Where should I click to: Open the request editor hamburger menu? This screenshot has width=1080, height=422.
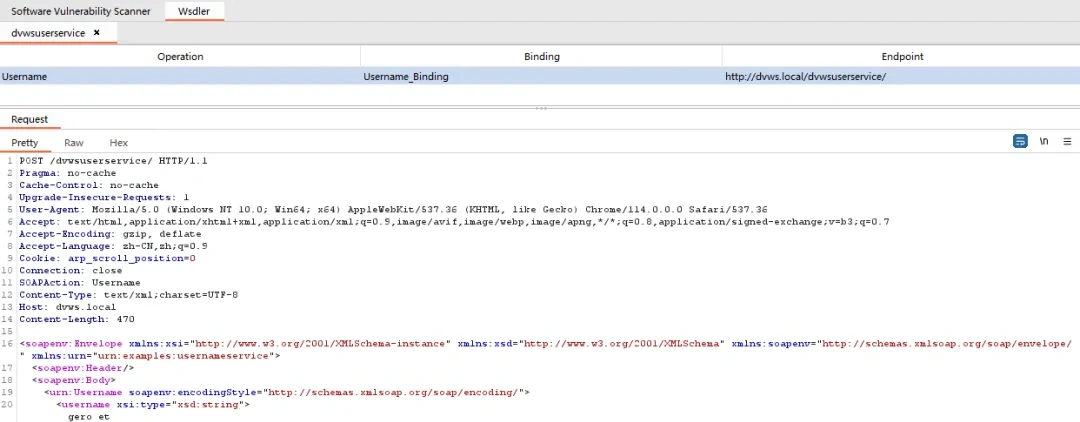pyautogui.click(x=1067, y=141)
